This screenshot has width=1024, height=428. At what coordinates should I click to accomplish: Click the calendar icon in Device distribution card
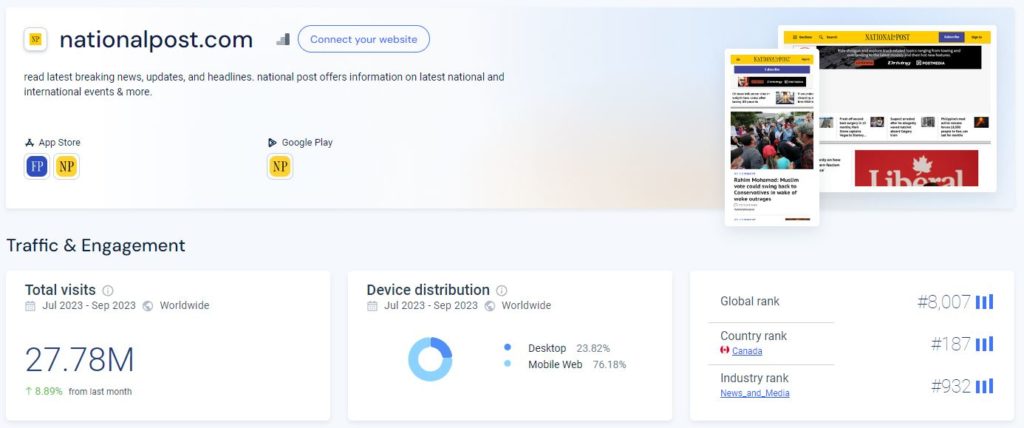(x=372, y=306)
